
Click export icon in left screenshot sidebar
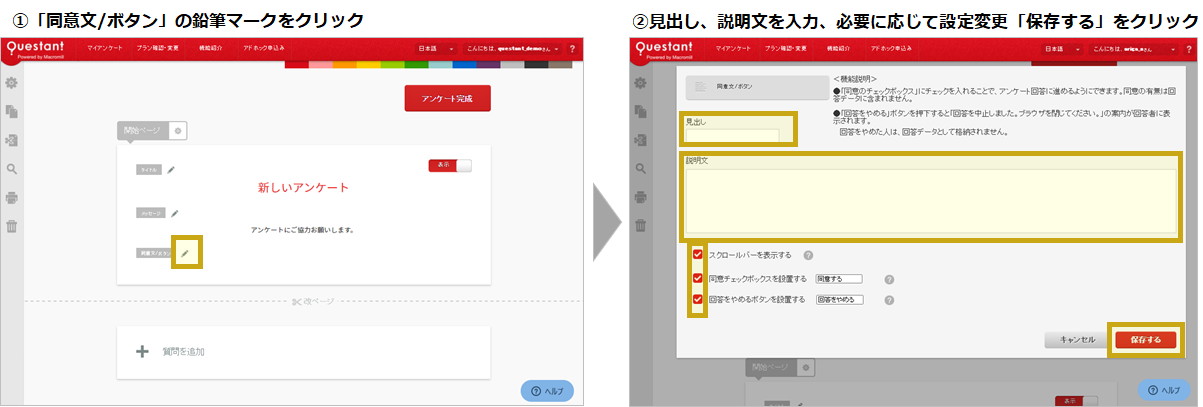point(12,140)
